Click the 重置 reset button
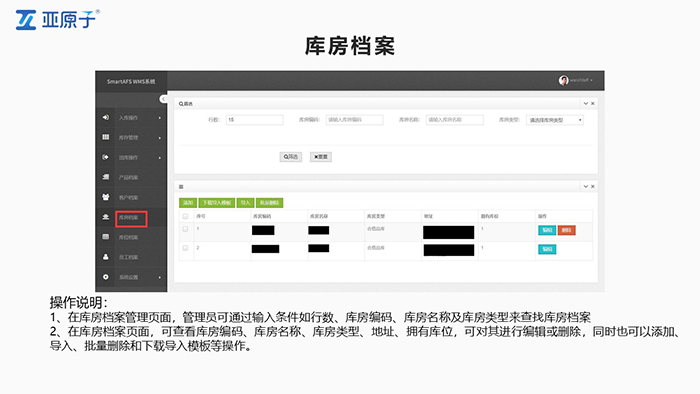This screenshot has width=700, height=394. click(321, 157)
